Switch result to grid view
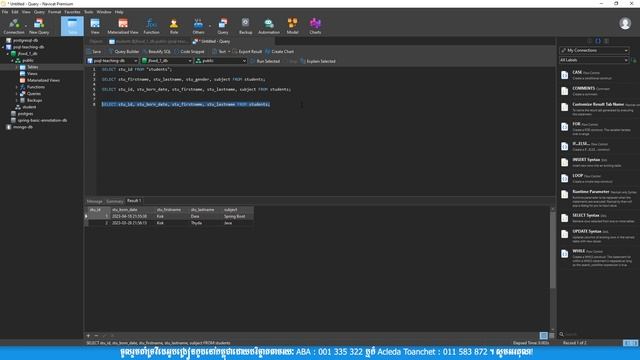Viewport: 640px width, 360px height. click(543, 336)
